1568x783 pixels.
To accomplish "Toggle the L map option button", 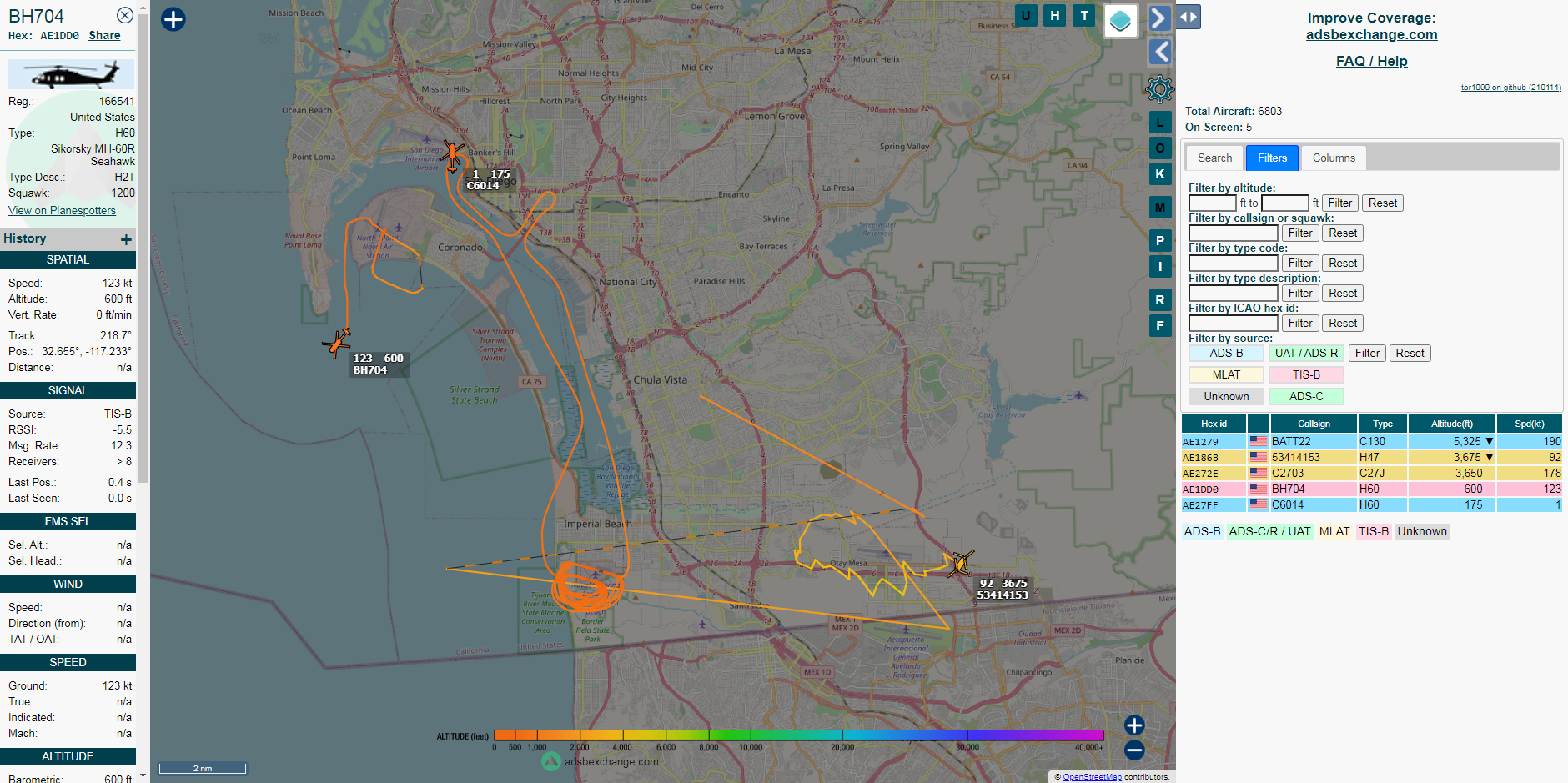I will [1160, 123].
